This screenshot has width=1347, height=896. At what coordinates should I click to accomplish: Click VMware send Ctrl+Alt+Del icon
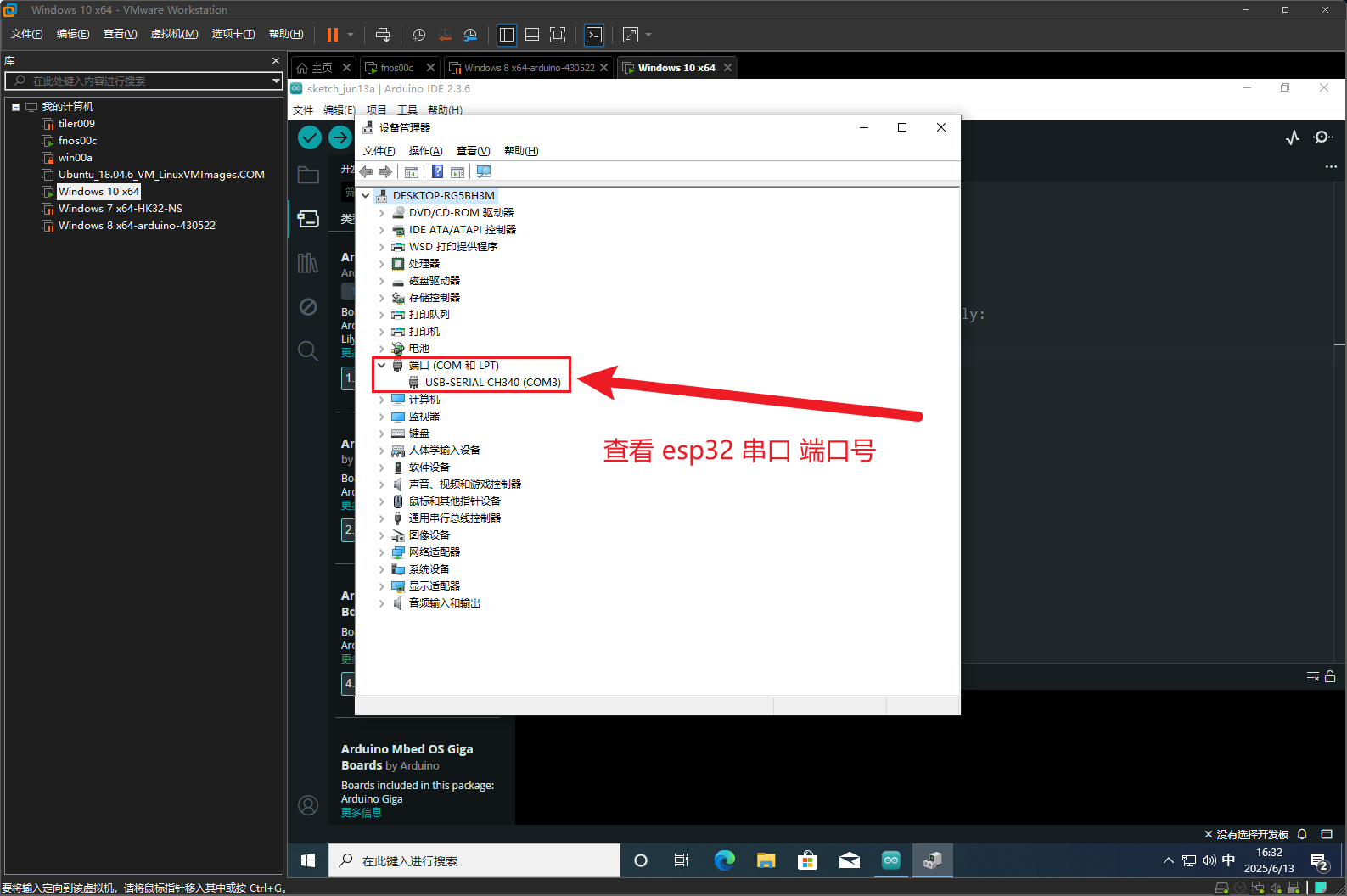[383, 35]
